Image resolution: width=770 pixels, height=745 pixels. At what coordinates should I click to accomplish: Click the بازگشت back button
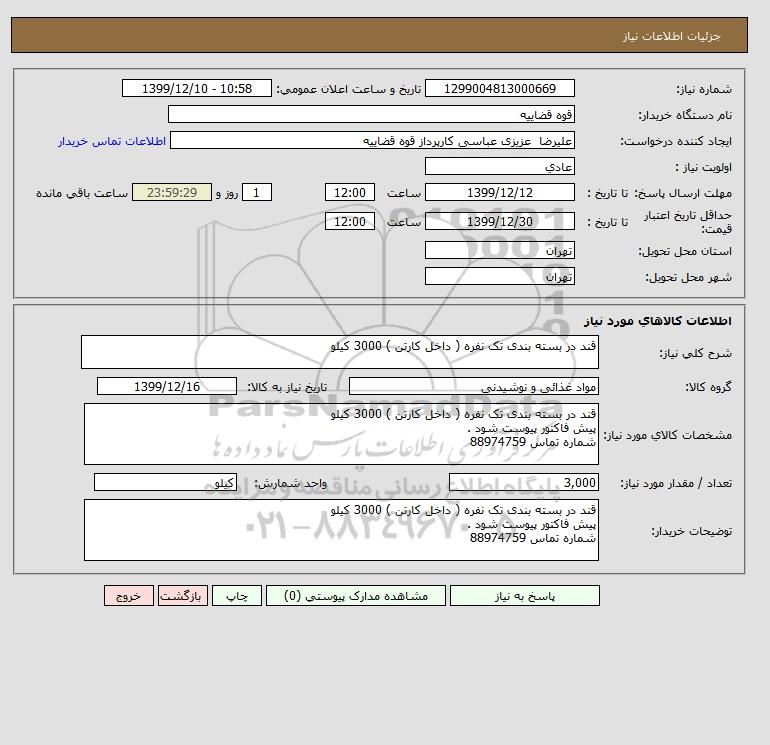pyautogui.click(x=183, y=596)
